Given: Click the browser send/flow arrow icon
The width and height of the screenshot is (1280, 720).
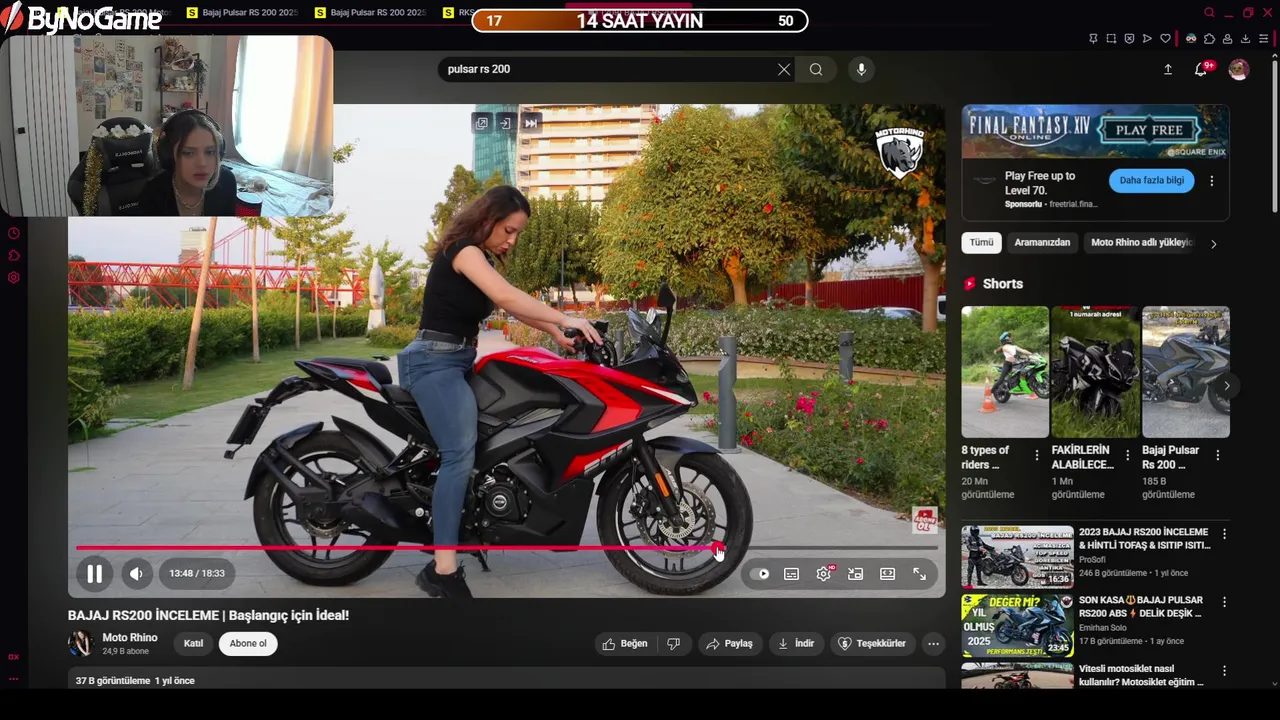Looking at the screenshot, I should (x=1147, y=39).
